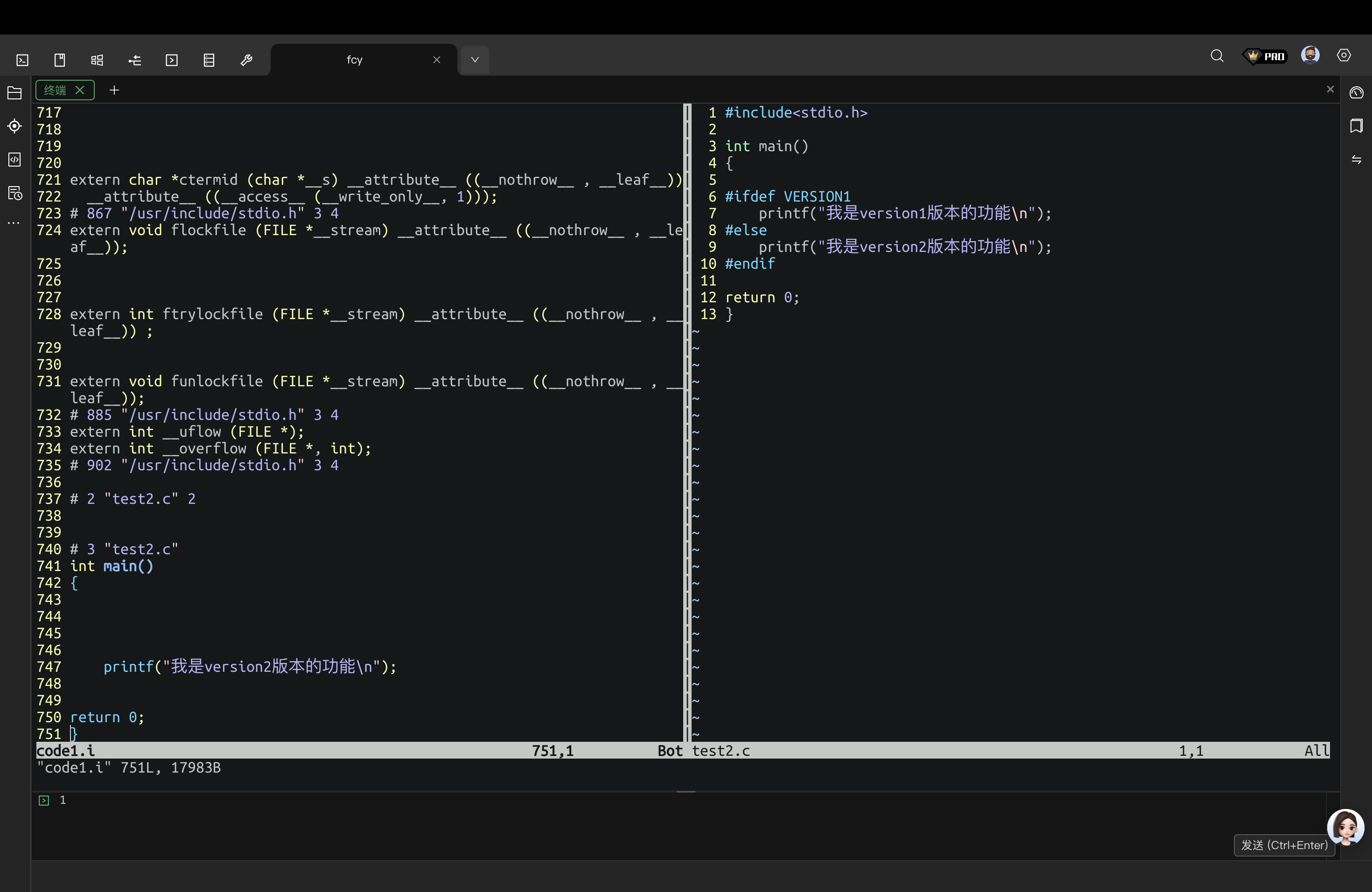Add a new terminal tab with plus
This screenshot has height=892, width=1372.
point(114,91)
